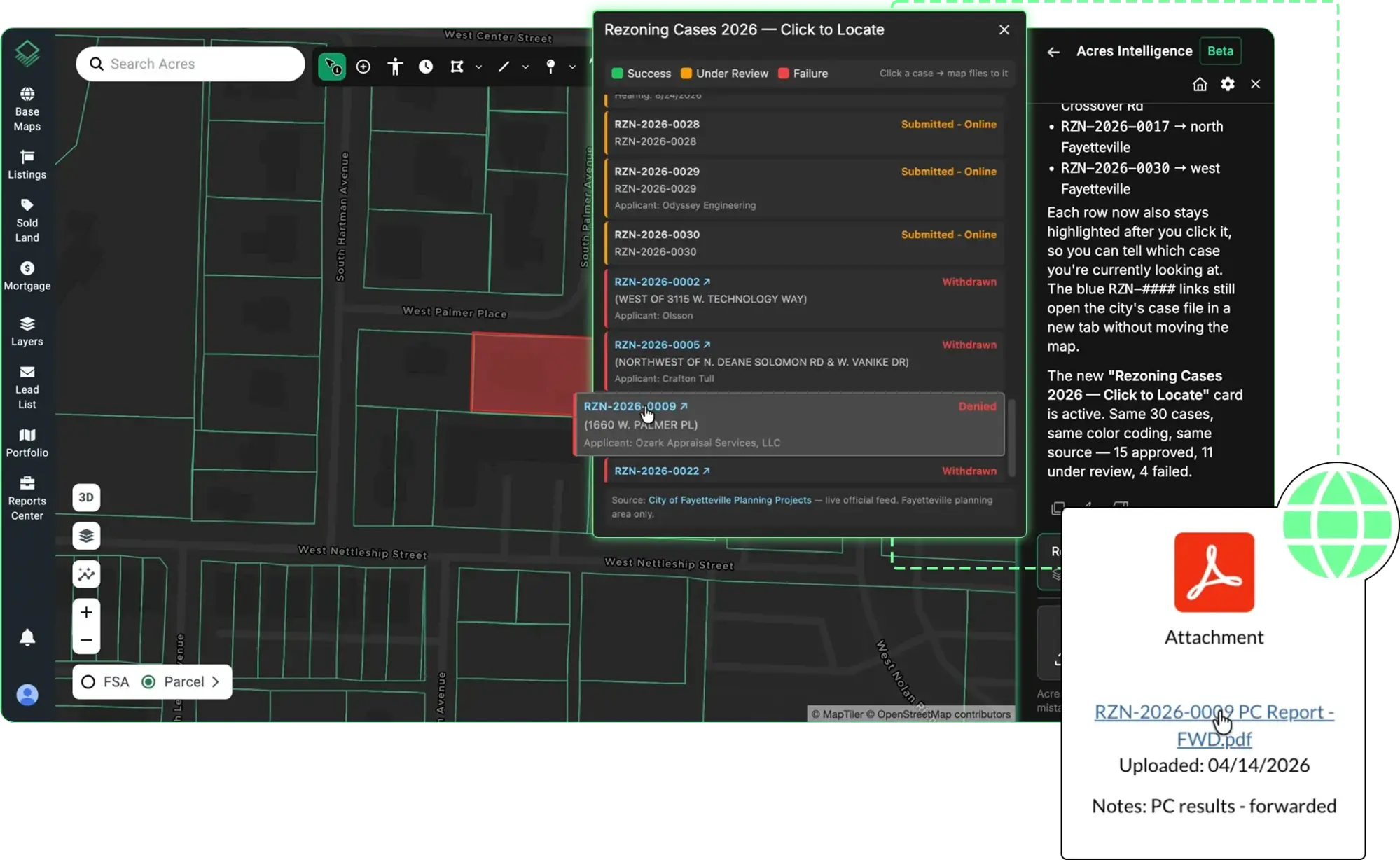Zoom out the map

[86, 640]
